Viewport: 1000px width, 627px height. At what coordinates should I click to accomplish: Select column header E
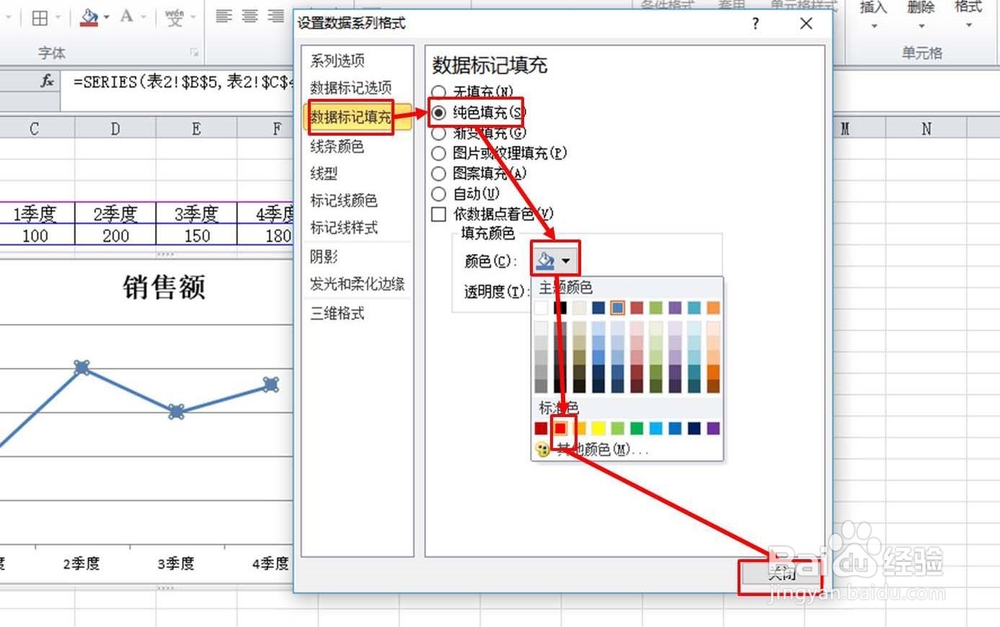(x=196, y=129)
